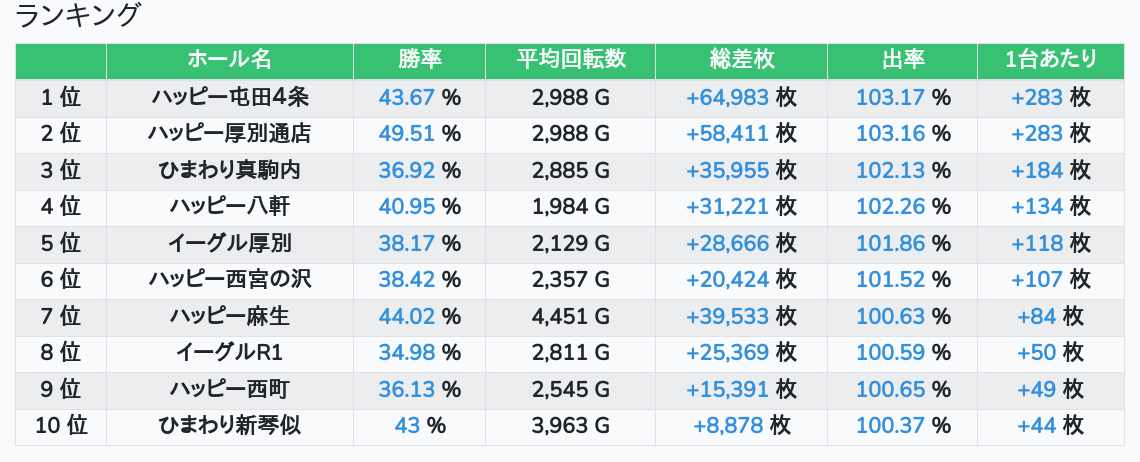The width and height of the screenshot is (1140, 462).
Task: Open the イーグルR1 hall entry
Action: [230, 353]
